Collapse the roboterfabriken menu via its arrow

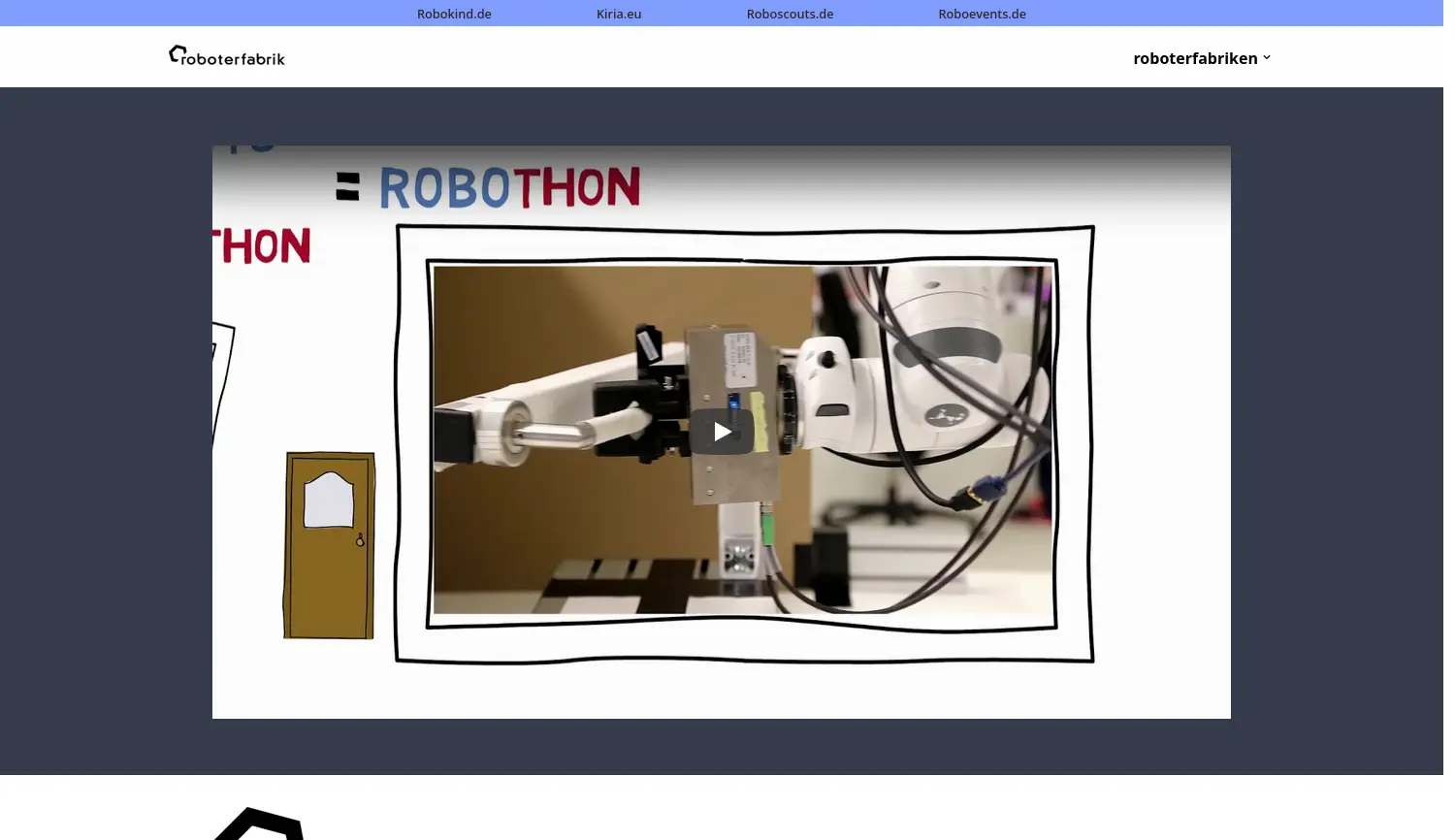[1267, 57]
